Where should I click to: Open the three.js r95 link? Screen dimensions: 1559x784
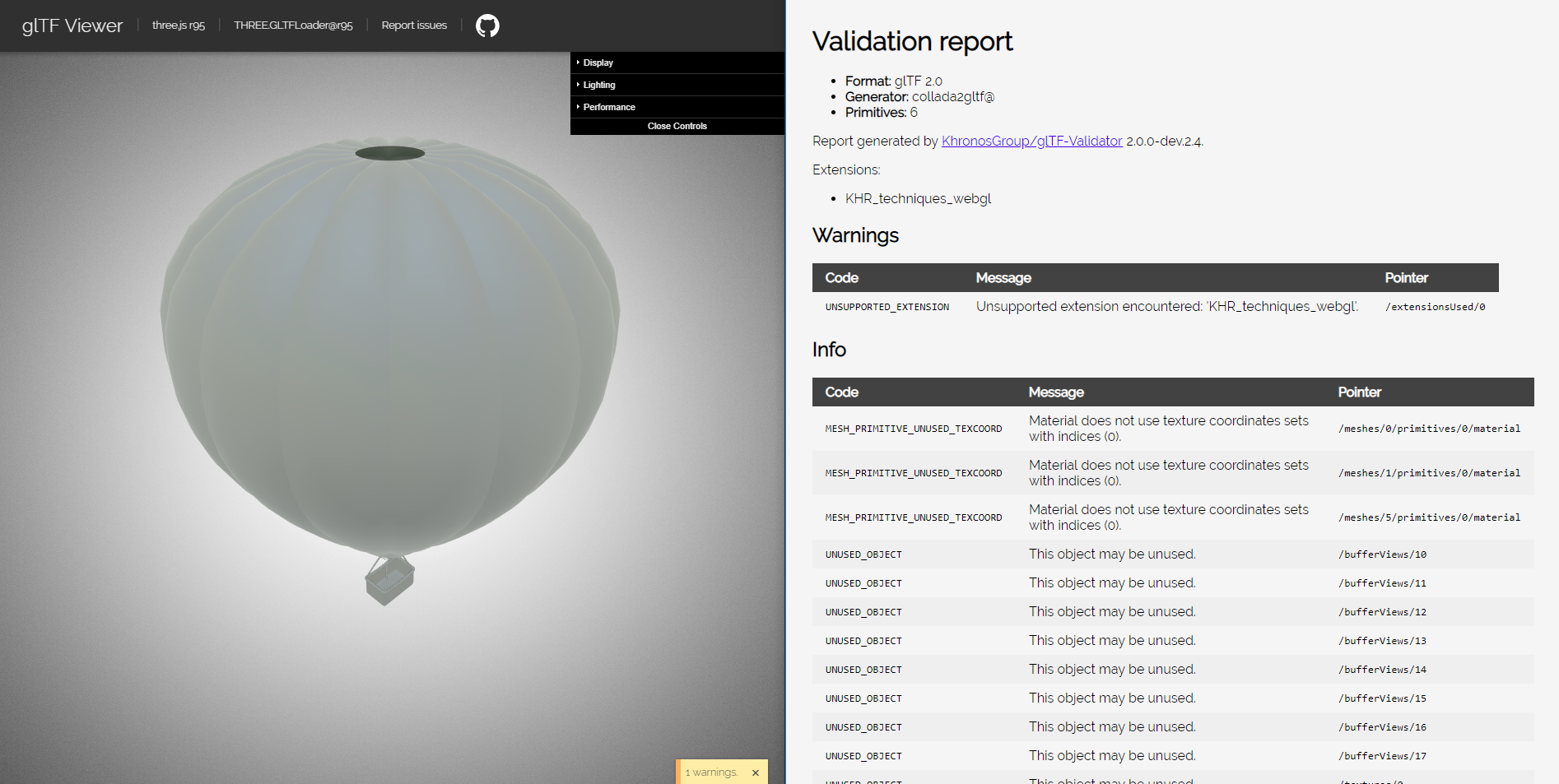[178, 25]
